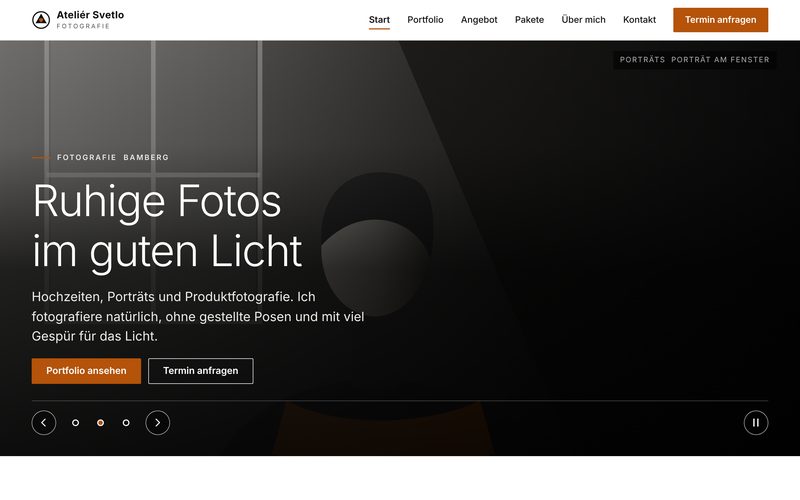Advance to next slide arrow
Screen dimensions: 800x500
[x=158, y=422]
